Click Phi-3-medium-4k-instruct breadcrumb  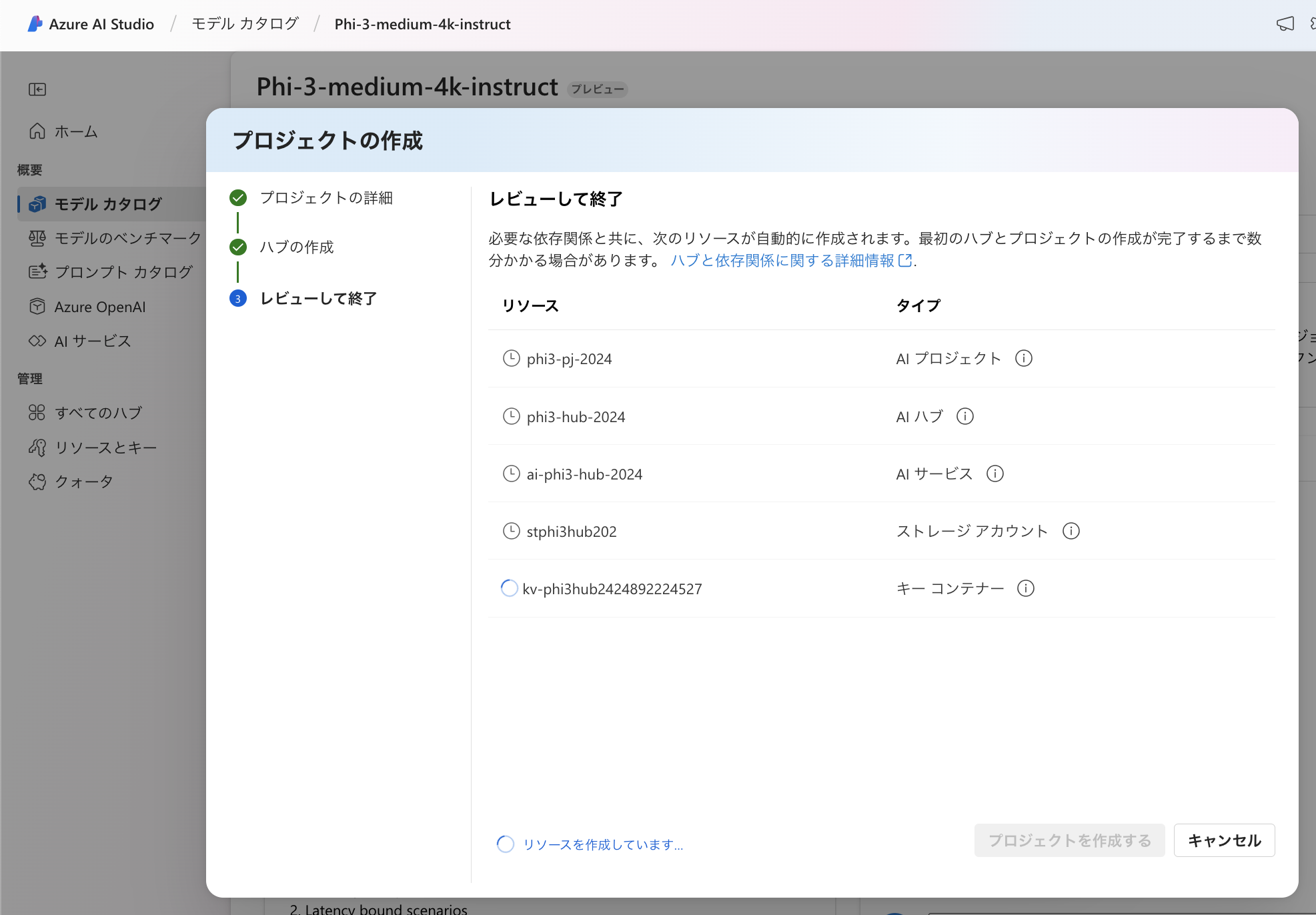422,24
